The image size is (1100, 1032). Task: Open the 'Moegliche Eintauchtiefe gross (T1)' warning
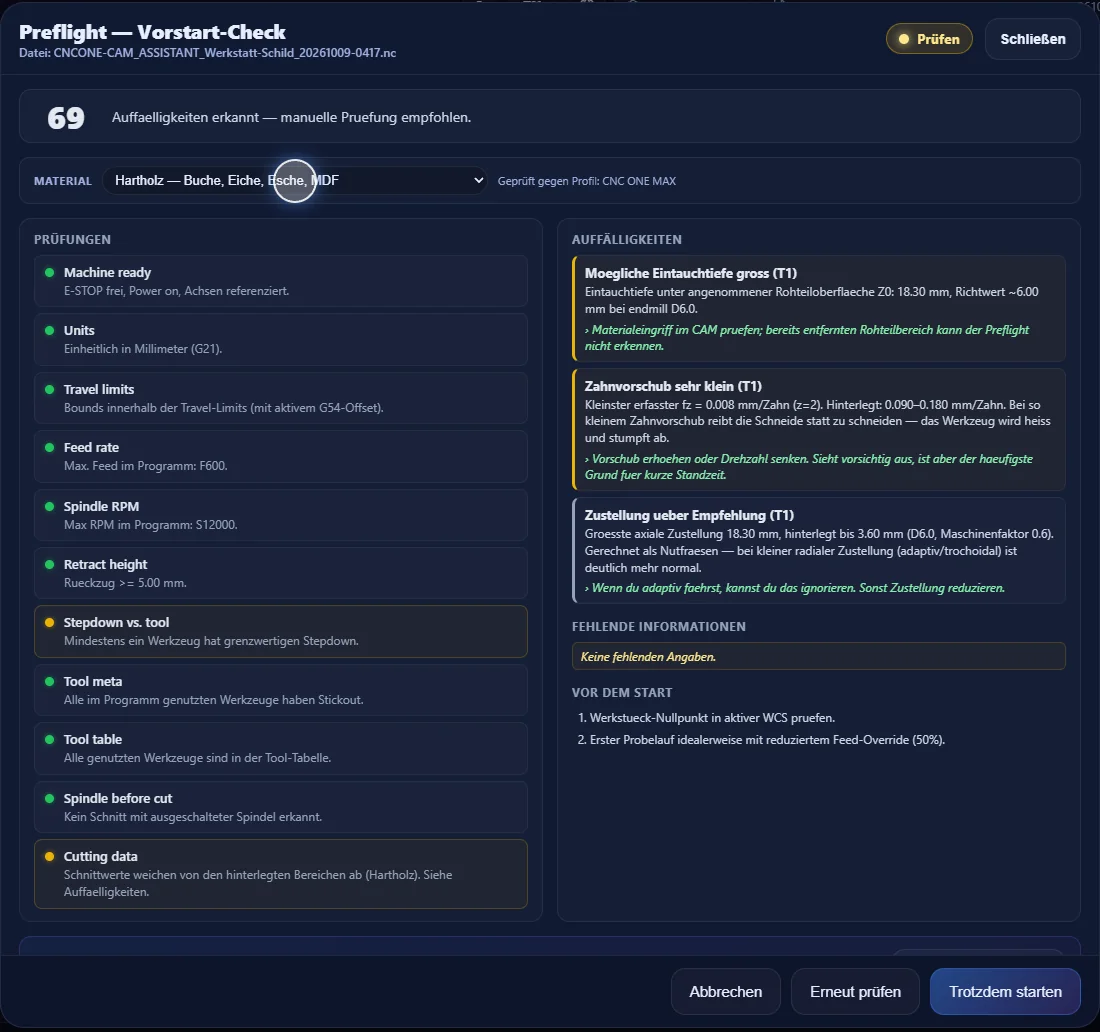(819, 309)
